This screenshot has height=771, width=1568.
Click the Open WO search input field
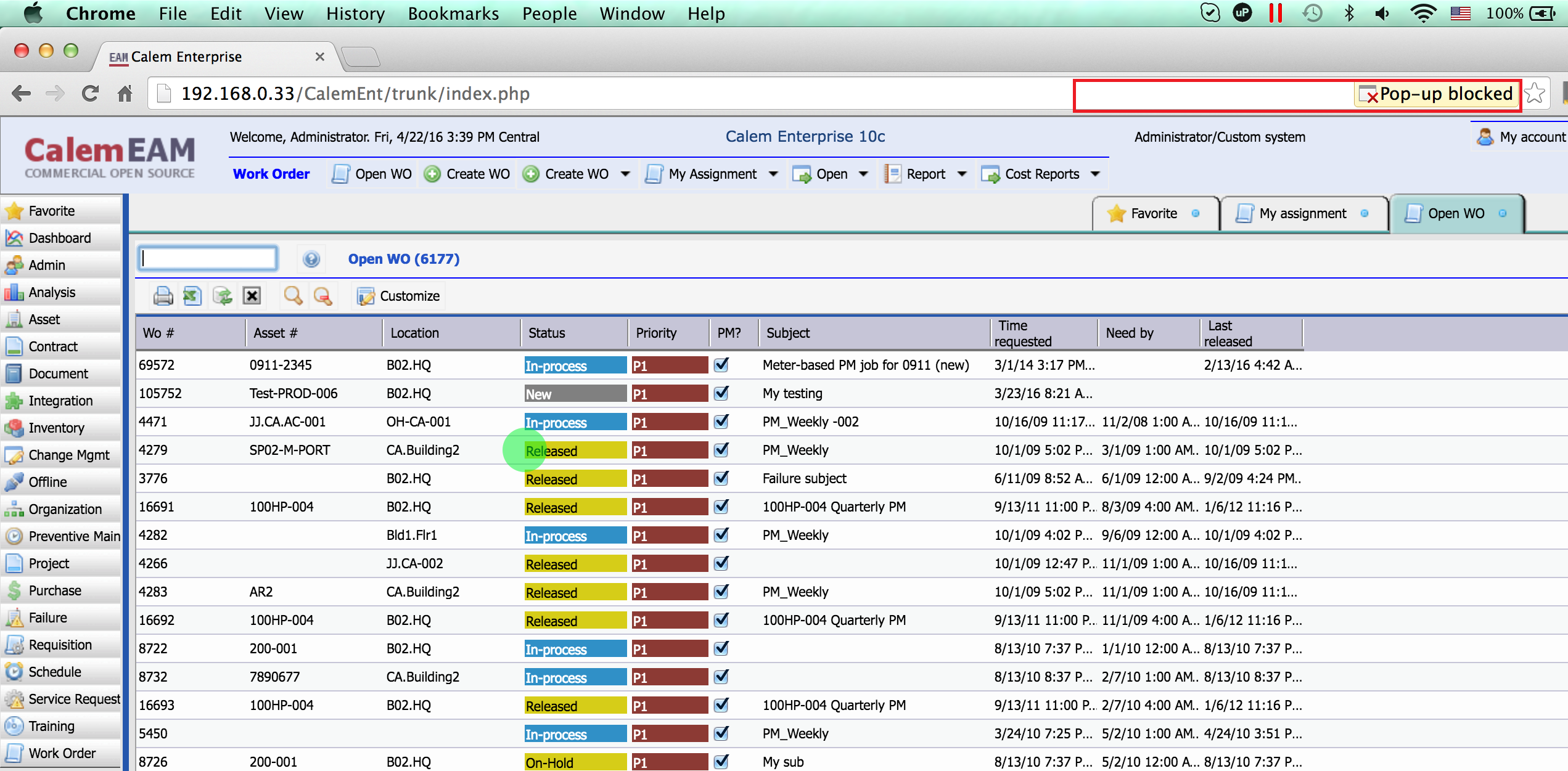coord(208,258)
